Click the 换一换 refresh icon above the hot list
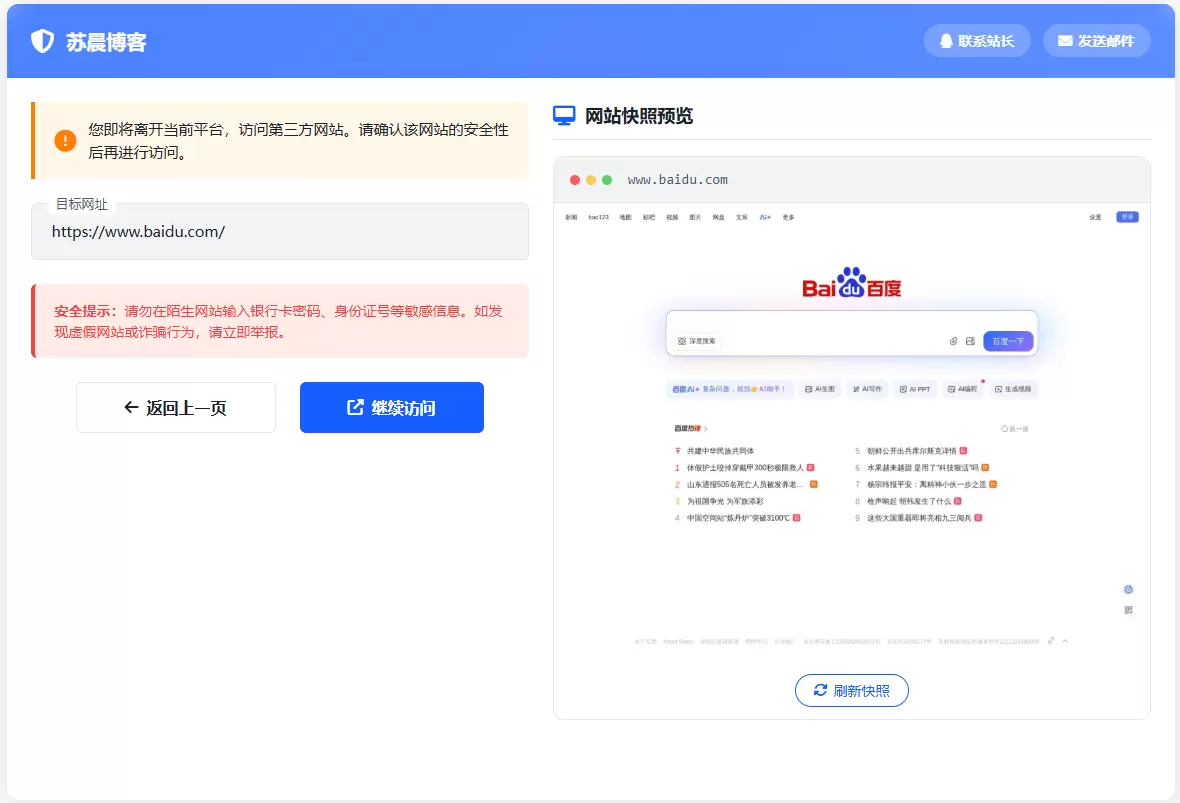Screen dimensions: 1180x803 pos(1006,428)
